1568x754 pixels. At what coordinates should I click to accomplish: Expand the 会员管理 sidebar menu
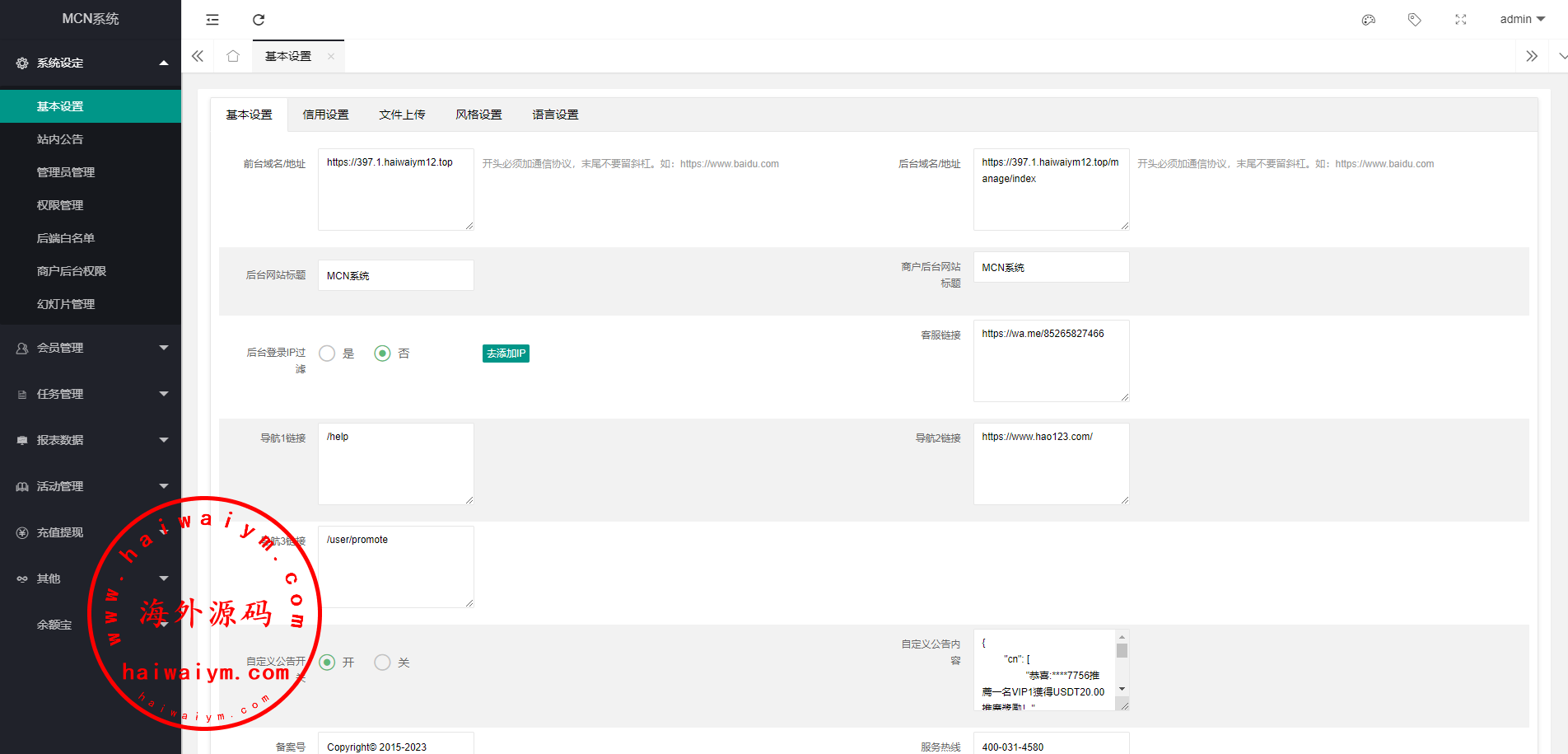tap(91, 348)
